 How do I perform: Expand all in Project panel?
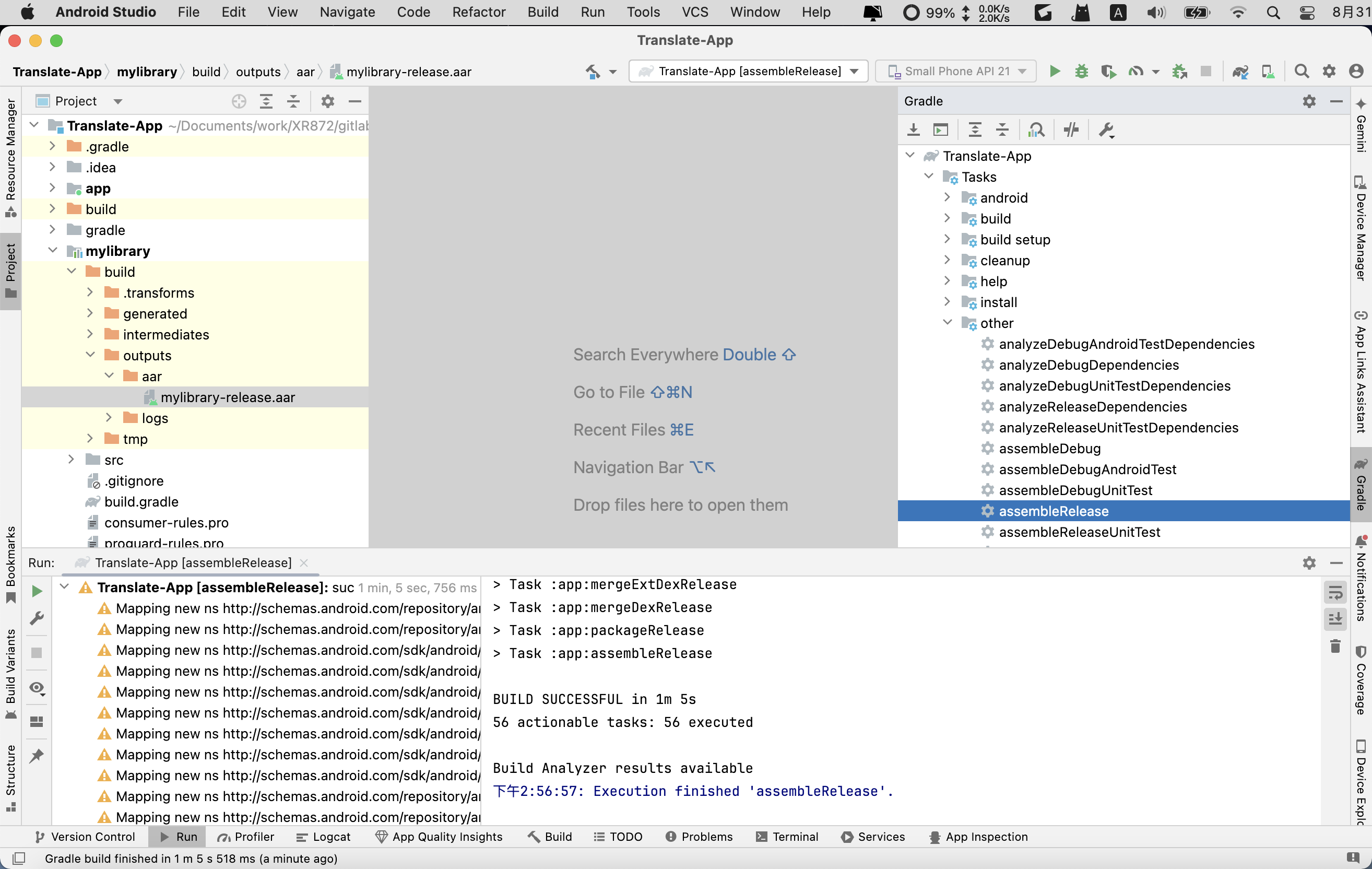(266, 101)
